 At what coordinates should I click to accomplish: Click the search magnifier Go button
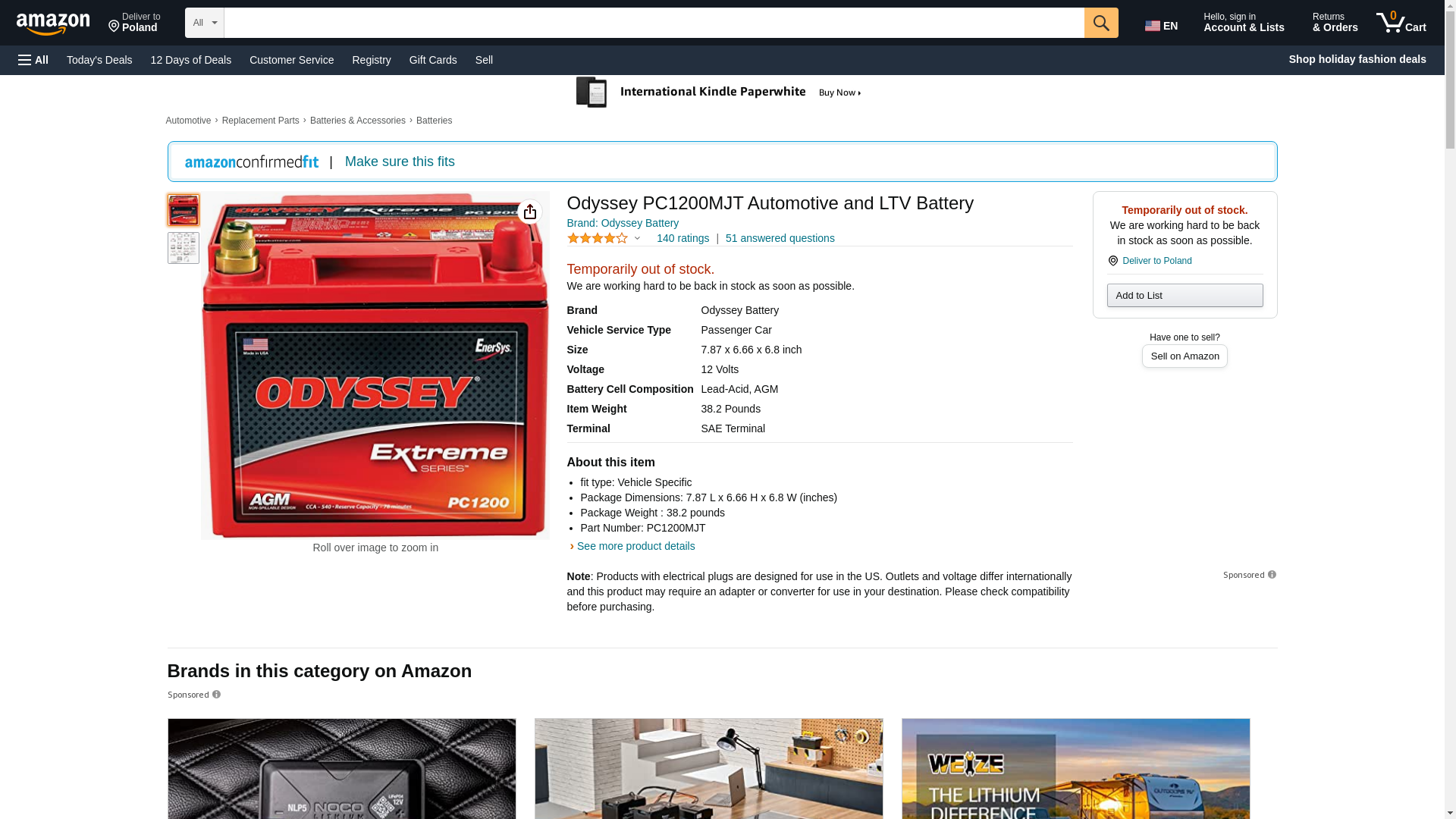[x=1101, y=23]
